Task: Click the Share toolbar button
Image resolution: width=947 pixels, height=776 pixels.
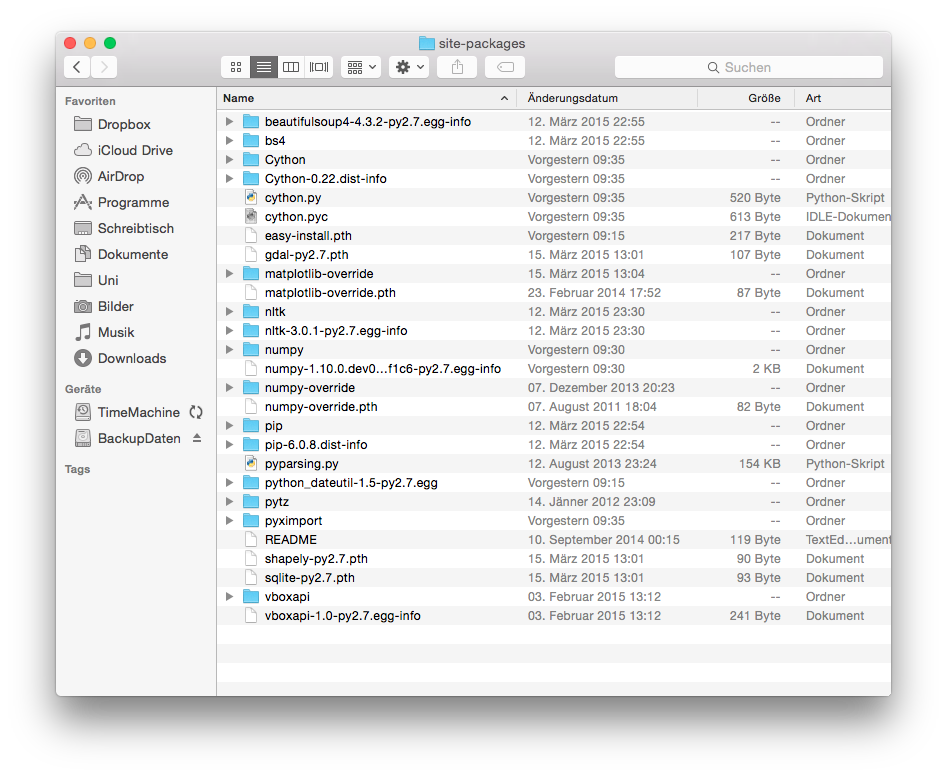Action: [457, 67]
